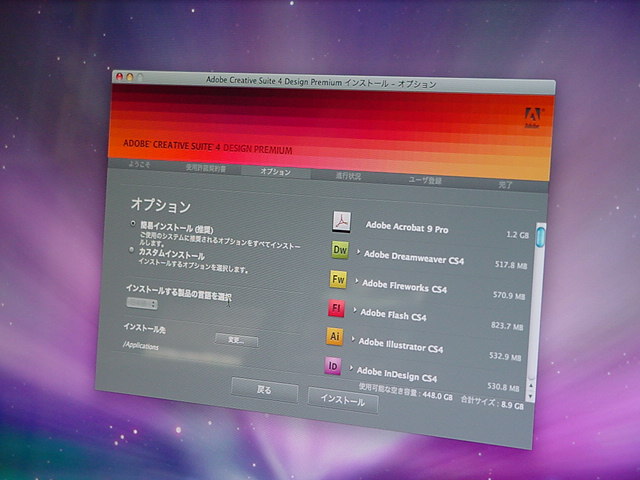Go to the ユーザ登録 step tab
The height and width of the screenshot is (480, 640).
425,180
